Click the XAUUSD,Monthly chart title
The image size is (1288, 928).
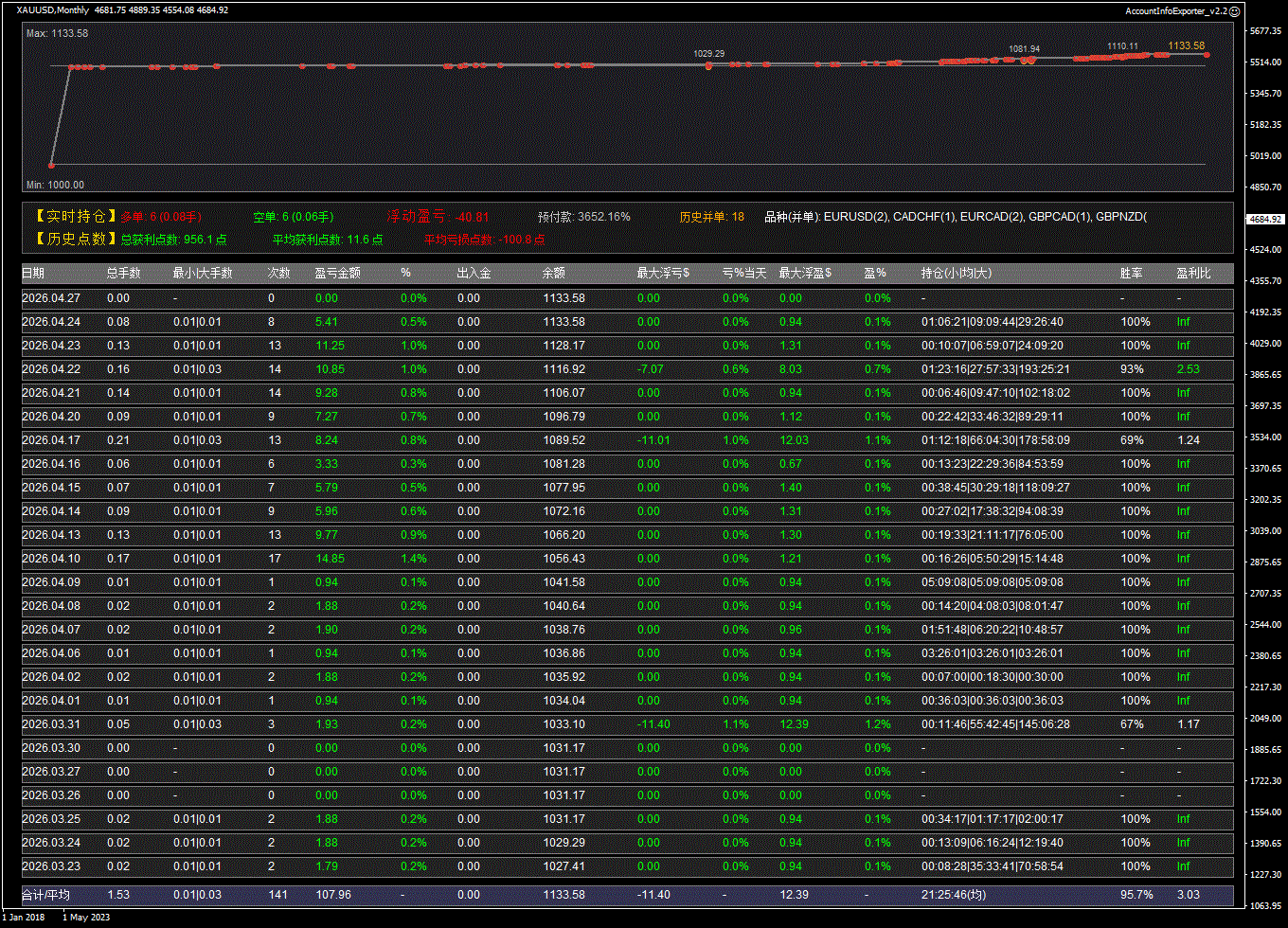pos(53,10)
